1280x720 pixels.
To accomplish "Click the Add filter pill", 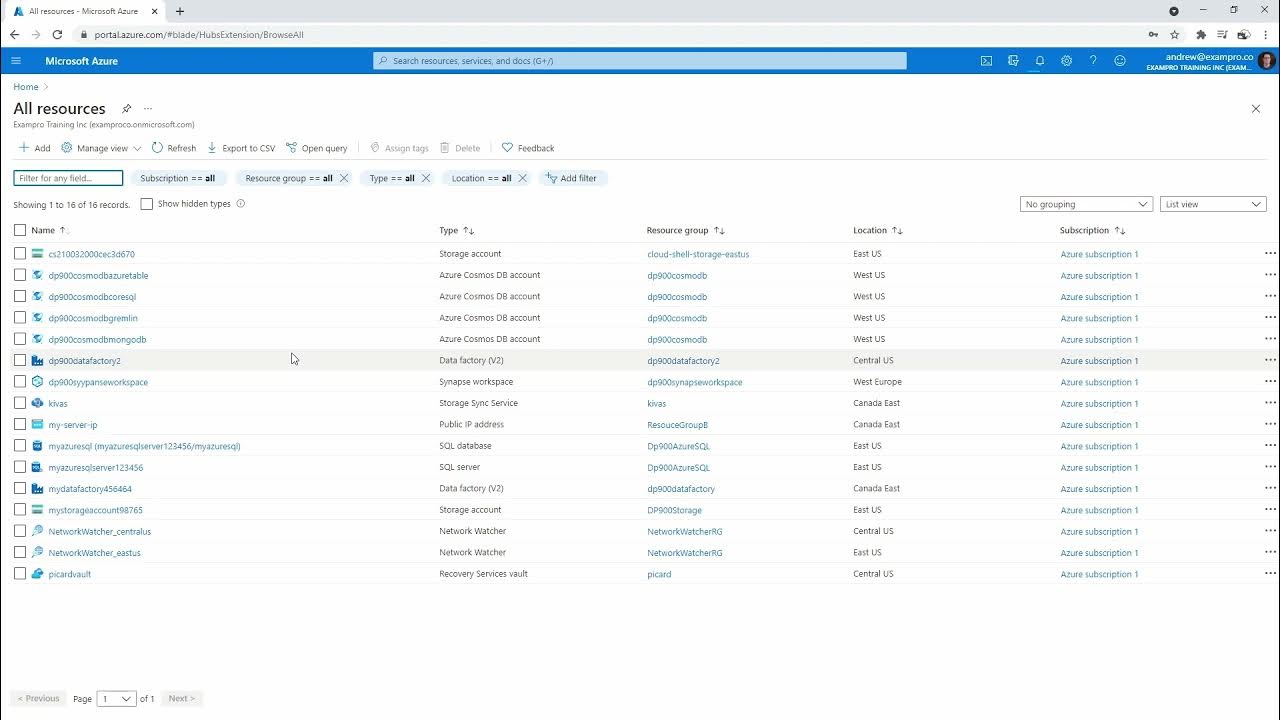I will point(571,178).
